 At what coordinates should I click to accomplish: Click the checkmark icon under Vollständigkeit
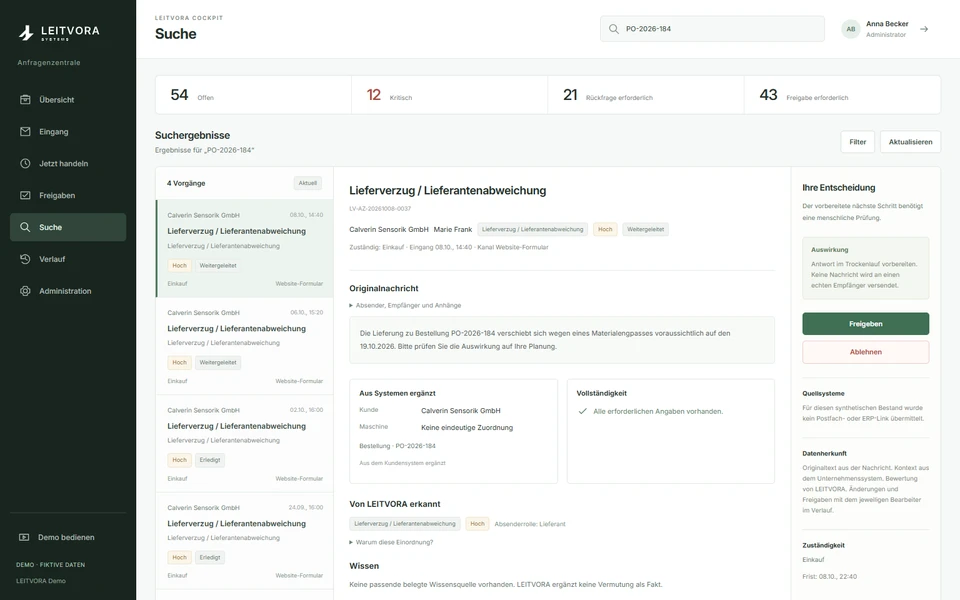coord(582,411)
